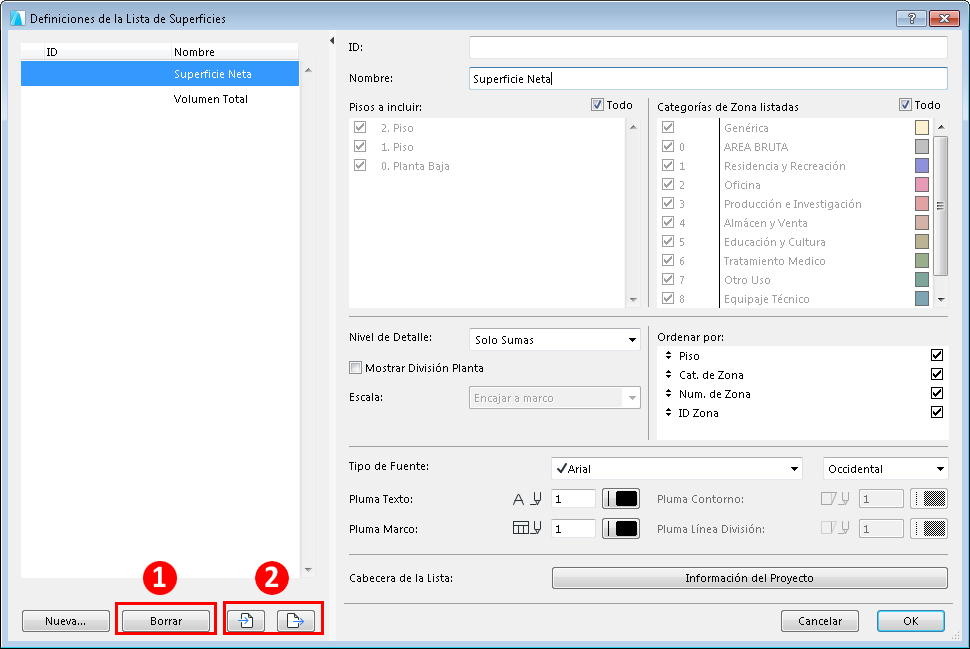Screen dimensions: 970x649
Task: Click the Borrar button
Action: (x=166, y=621)
